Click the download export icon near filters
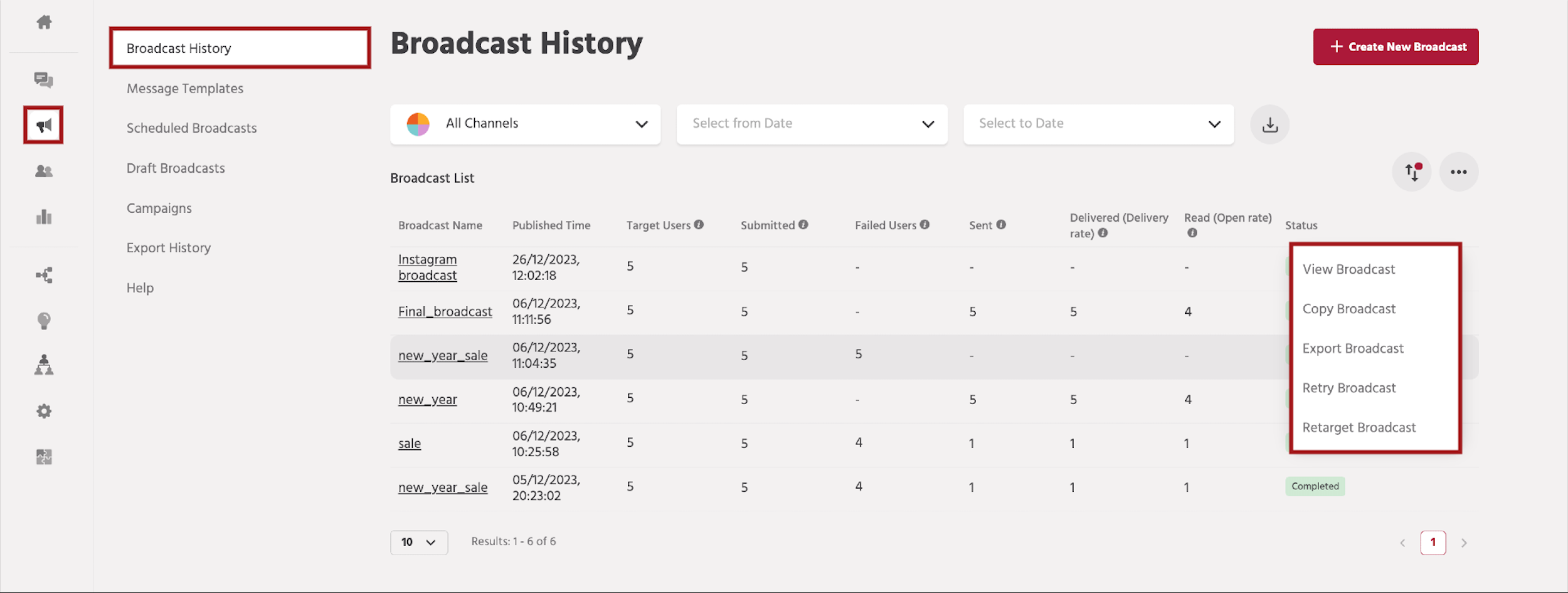Viewport: 1568px width, 593px height. [x=1270, y=124]
